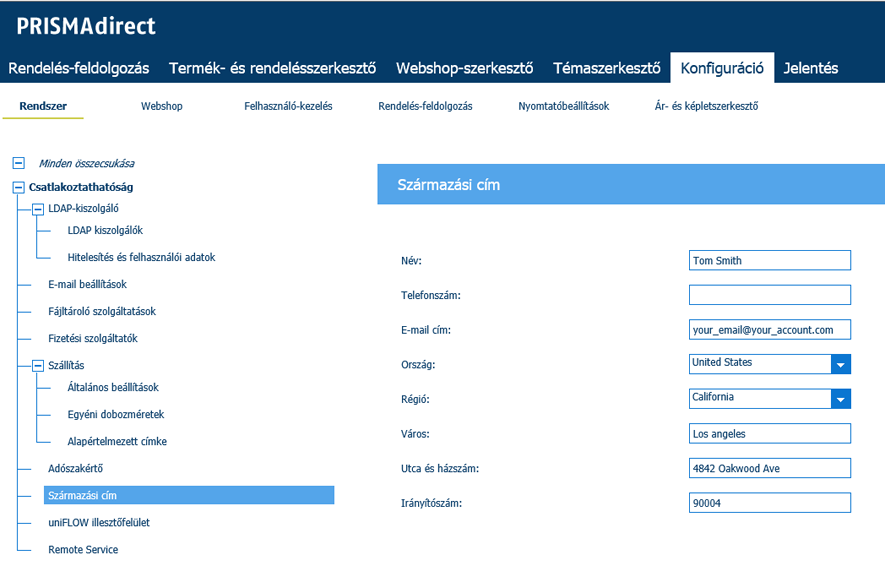The width and height of the screenshot is (885, 566).
Task: Open the Remote Service tree item
Action: tap(83, 550)
